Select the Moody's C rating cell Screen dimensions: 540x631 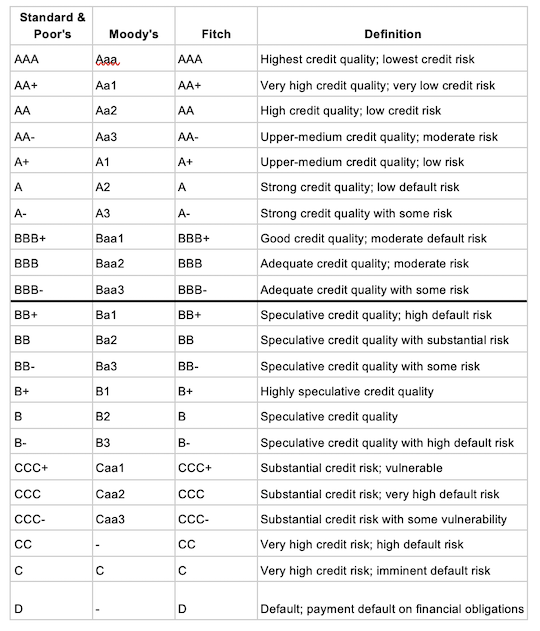click(x=134, y=570)
